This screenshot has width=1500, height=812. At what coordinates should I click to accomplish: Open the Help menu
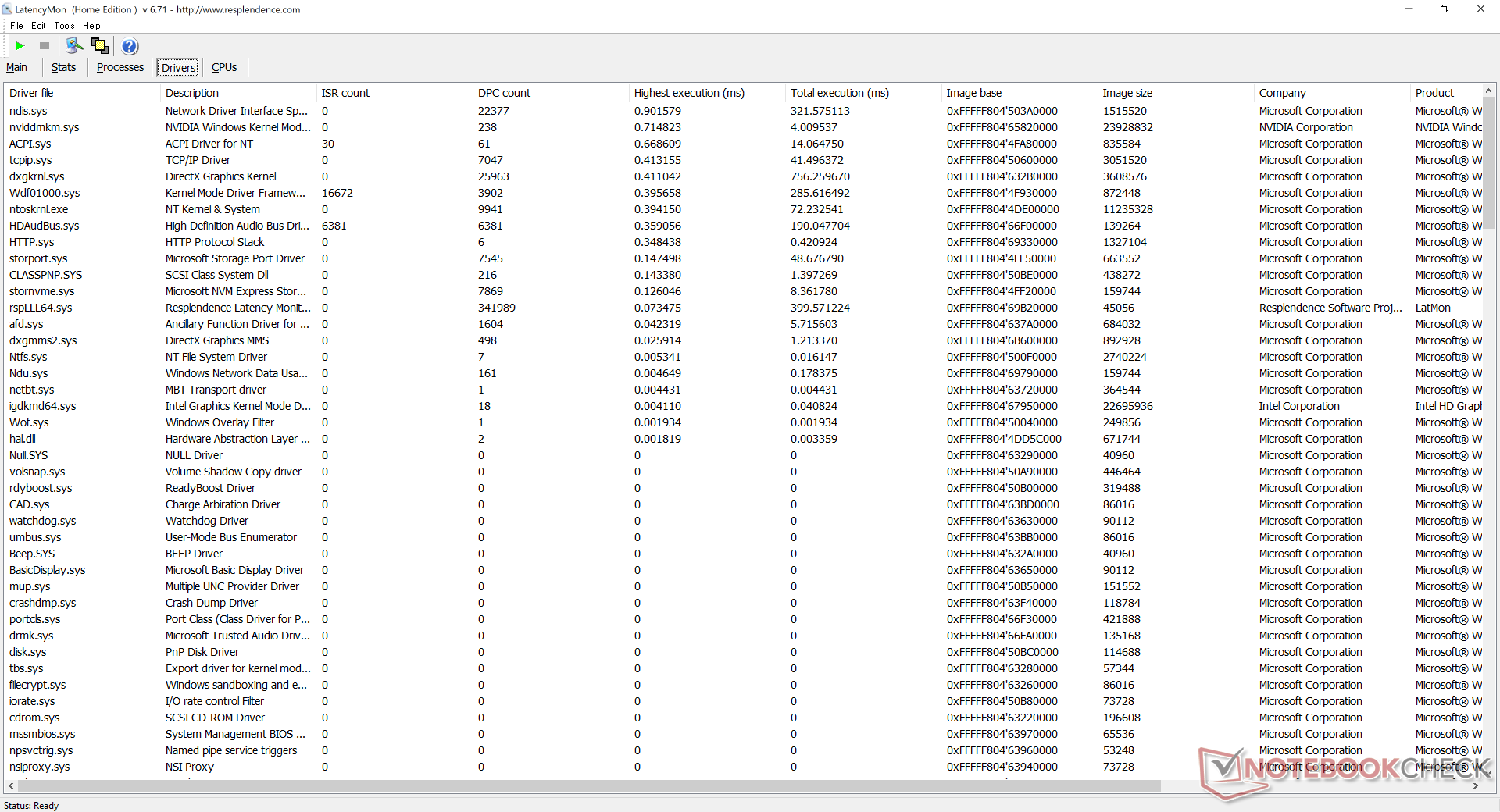[91, 26]
